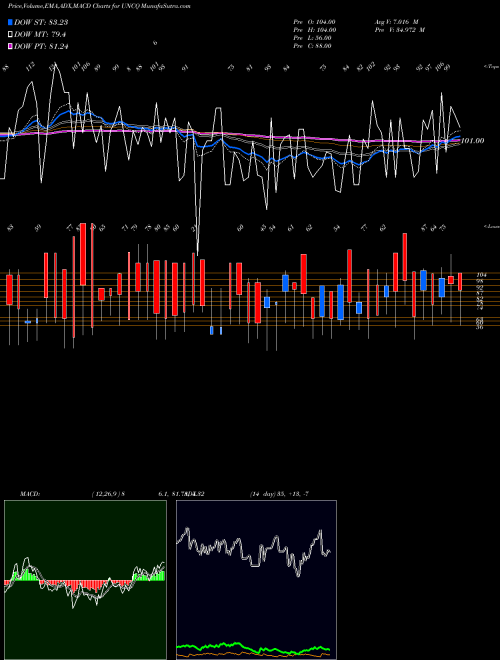Image resolution: width=500 pixels, height=660 pixels.
Task: Click the 'Avg V: 7.016 M' value
Action: [x=396, y=22]
